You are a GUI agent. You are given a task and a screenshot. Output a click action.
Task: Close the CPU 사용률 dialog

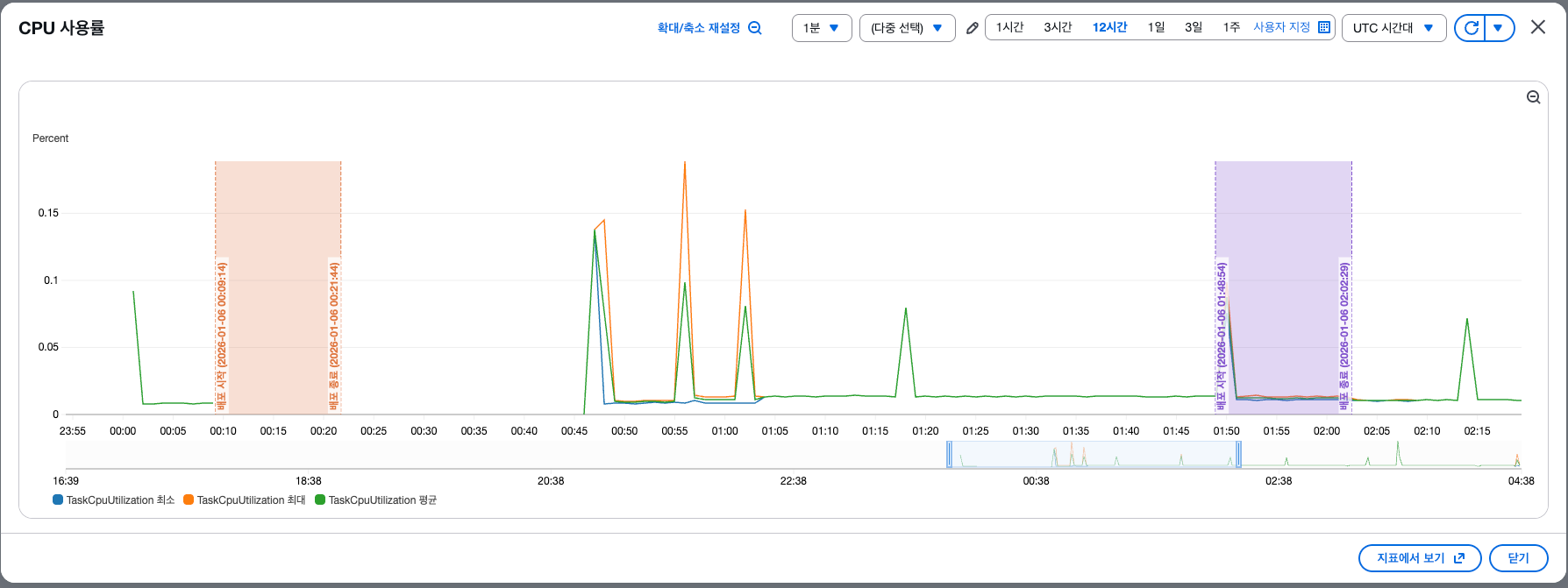(1537, 27)
